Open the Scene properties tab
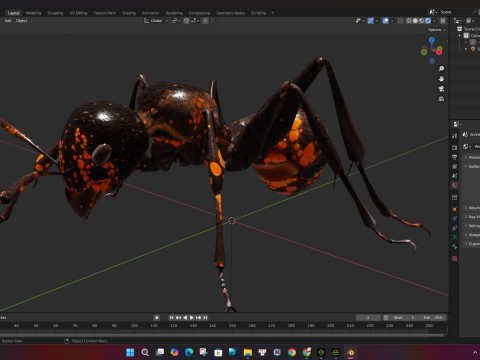The image size is (480, 360). 455,176
